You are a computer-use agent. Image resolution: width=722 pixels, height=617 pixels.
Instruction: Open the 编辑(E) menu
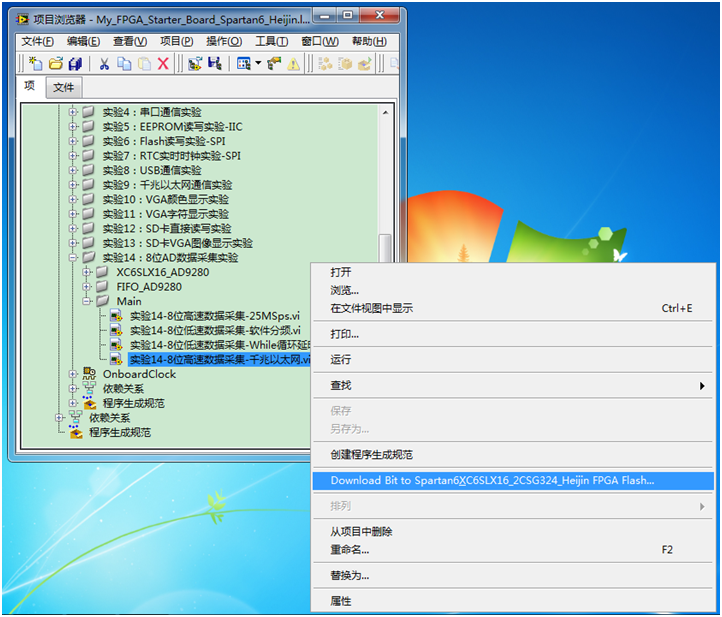[x=83, y=41]
